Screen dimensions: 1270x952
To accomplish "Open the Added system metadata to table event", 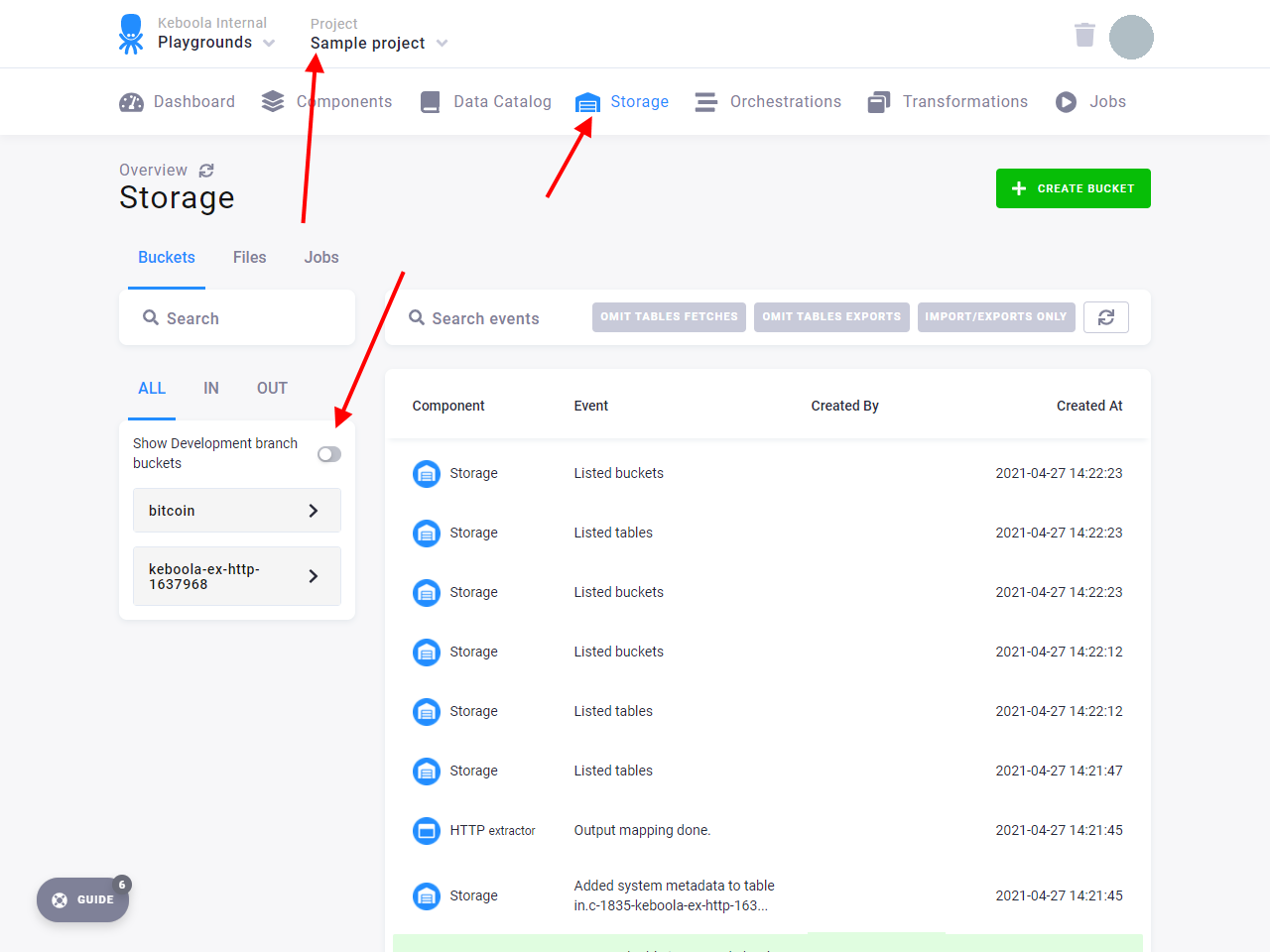I will click(675, 895).
